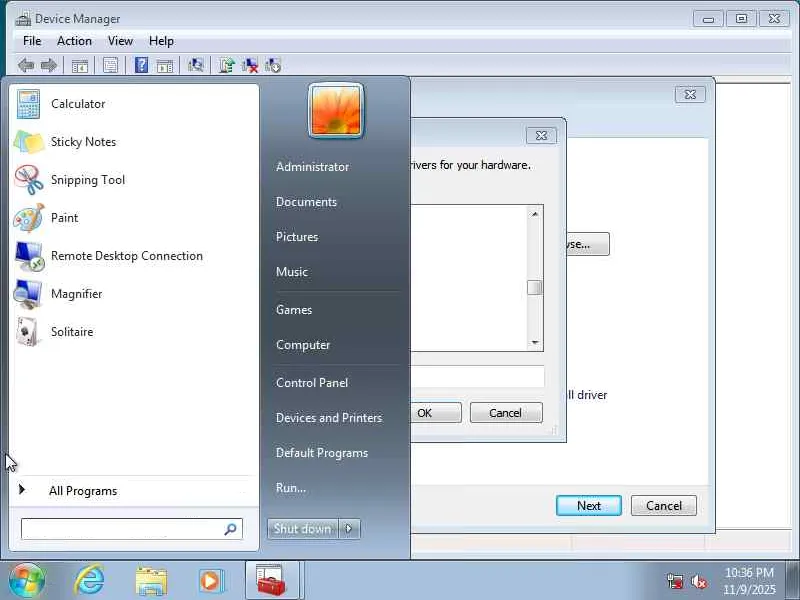Open the View menu in Device Manager
The width and height of the screenshot is (800, 600).
click(x=120, y=41)
